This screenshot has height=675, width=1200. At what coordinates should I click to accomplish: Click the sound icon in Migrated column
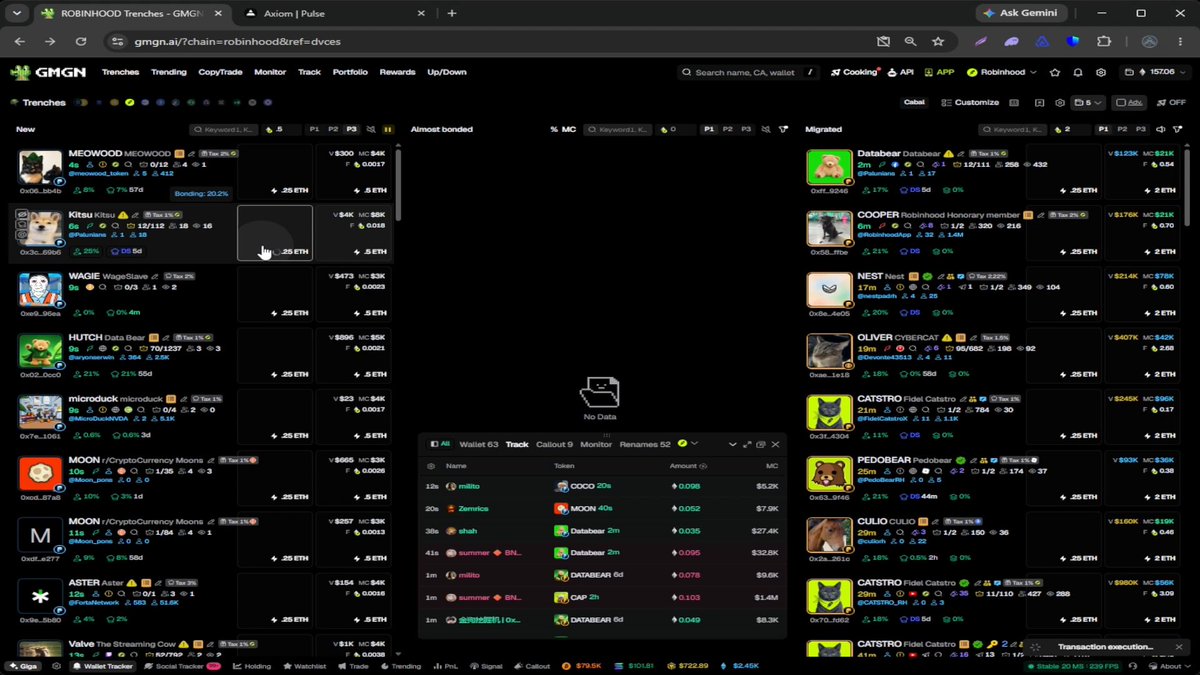1162,129
